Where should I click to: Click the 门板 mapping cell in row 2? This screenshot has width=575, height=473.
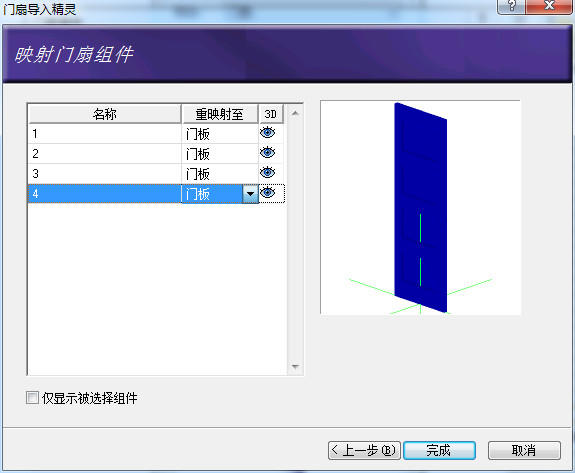coord(220,154)
